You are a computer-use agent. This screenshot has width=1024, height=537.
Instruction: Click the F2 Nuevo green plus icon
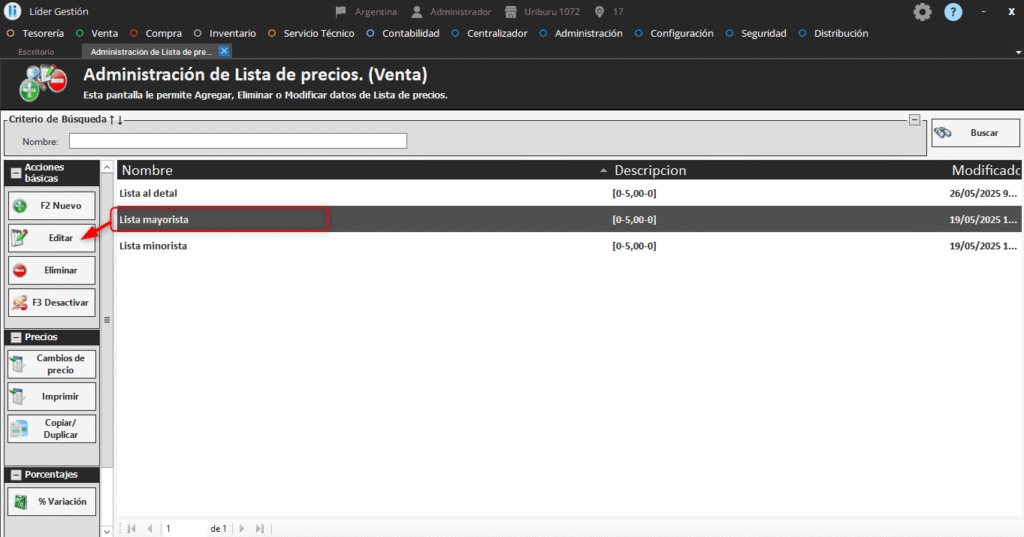[20, 206]
